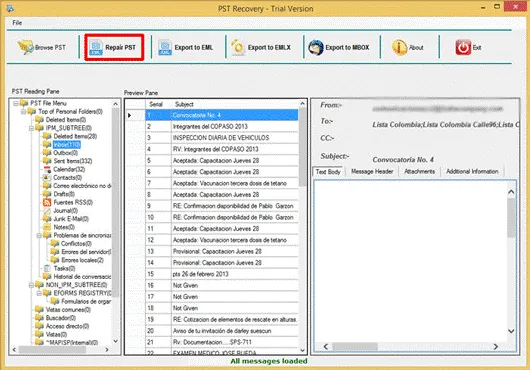Viewport: 530px width, 370px height.
Task: Click the Repair PST button
Action: 114,47
